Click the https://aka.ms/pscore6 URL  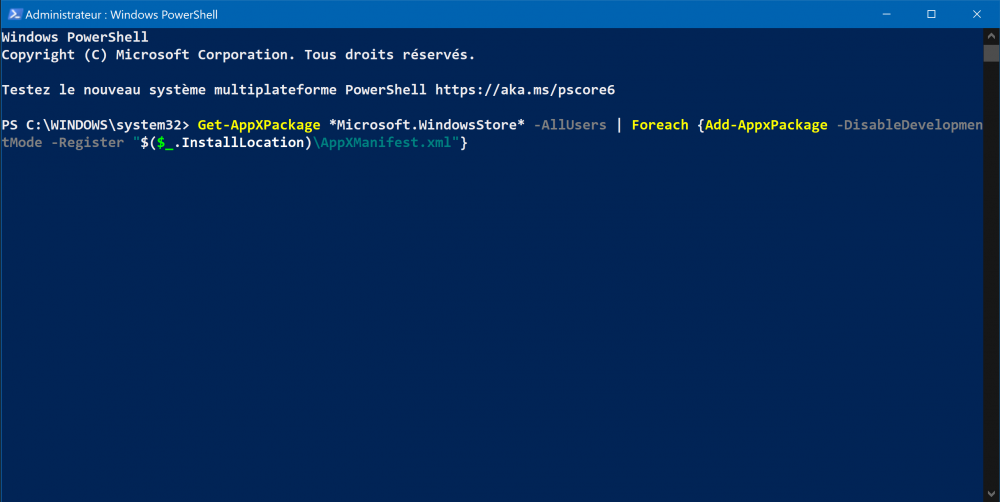524,90
